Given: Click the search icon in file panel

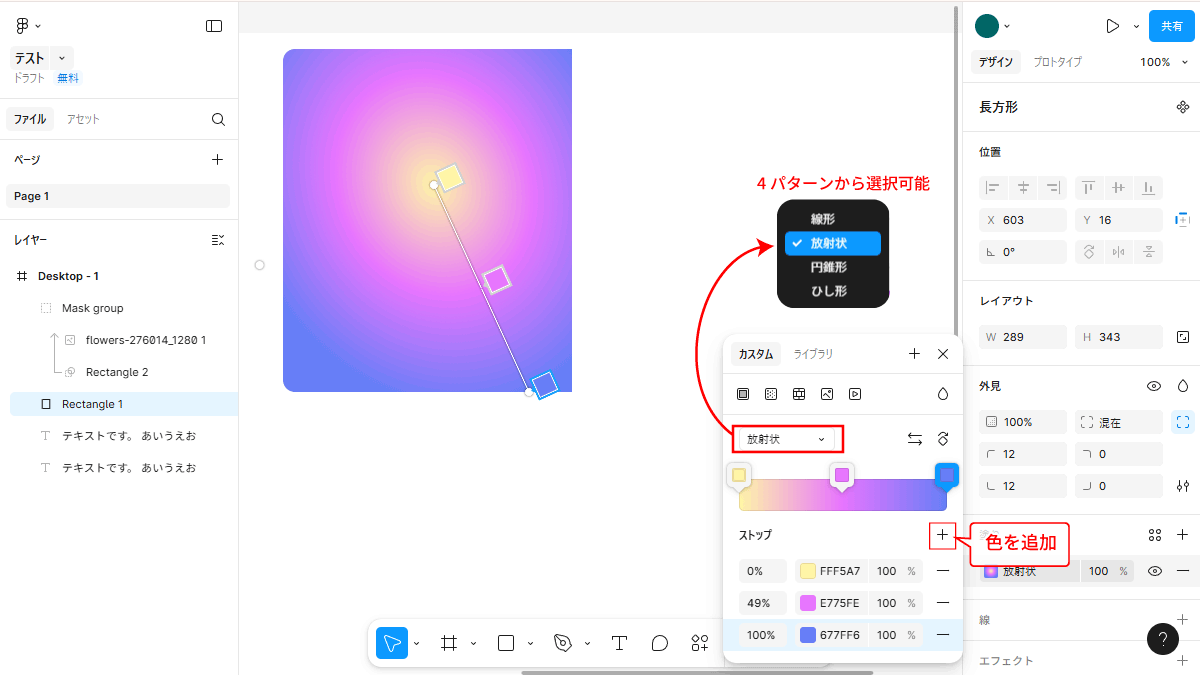Looking at the screenshot, I should (x=218, y=119).
